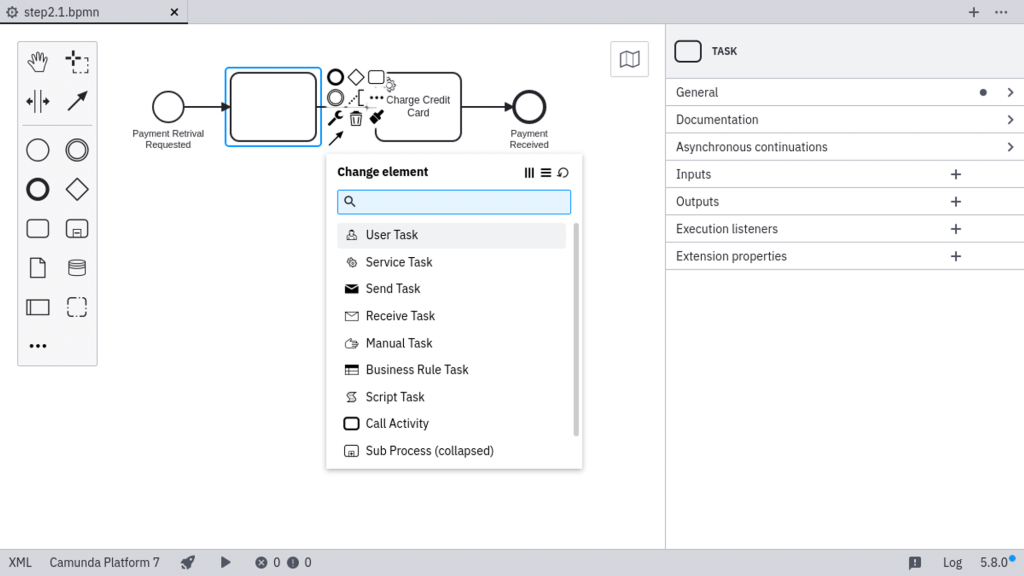The height and width of the screenshot is (576, 1024).
Task: Click the Camunda Platform 7 engine label
Action: coord(104,563)
